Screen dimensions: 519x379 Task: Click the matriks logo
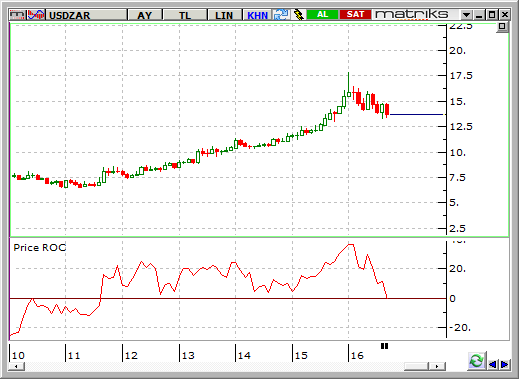coord(412,15)
